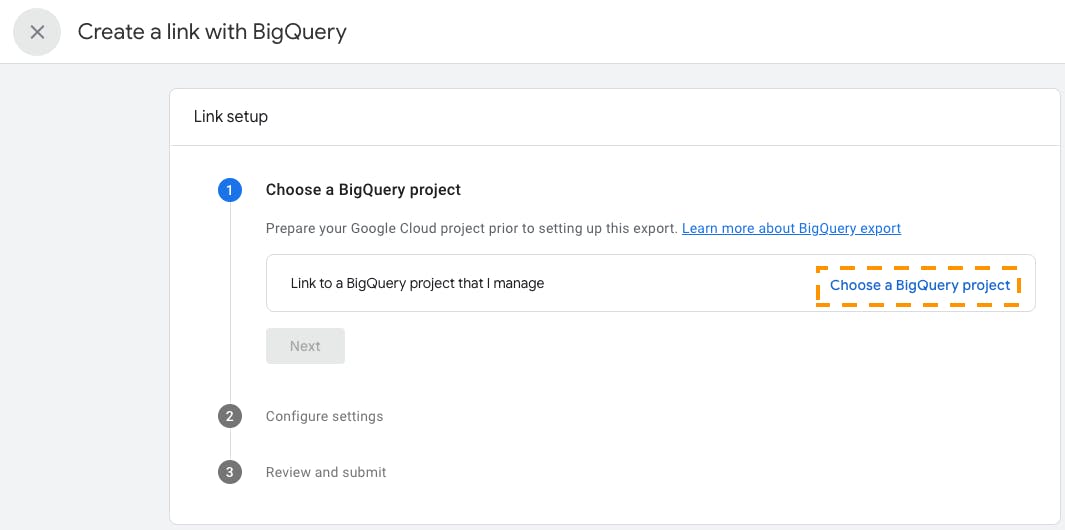The image size is (1065, 530).
Task: Click Choose a BigQuery project
Action: pyautogui.click(x=920, y=285)
